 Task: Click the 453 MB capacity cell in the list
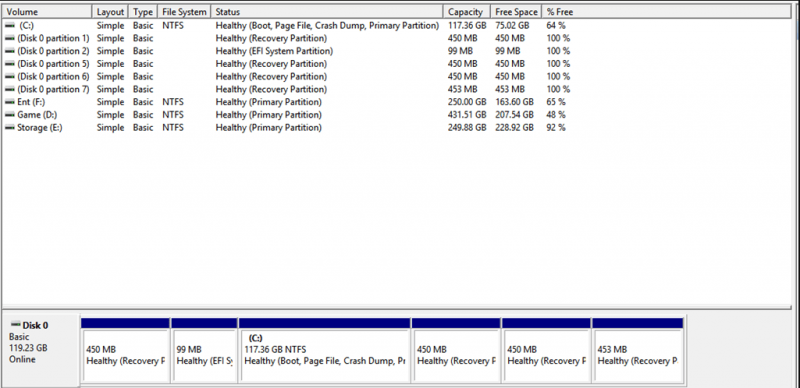point(463,89)
